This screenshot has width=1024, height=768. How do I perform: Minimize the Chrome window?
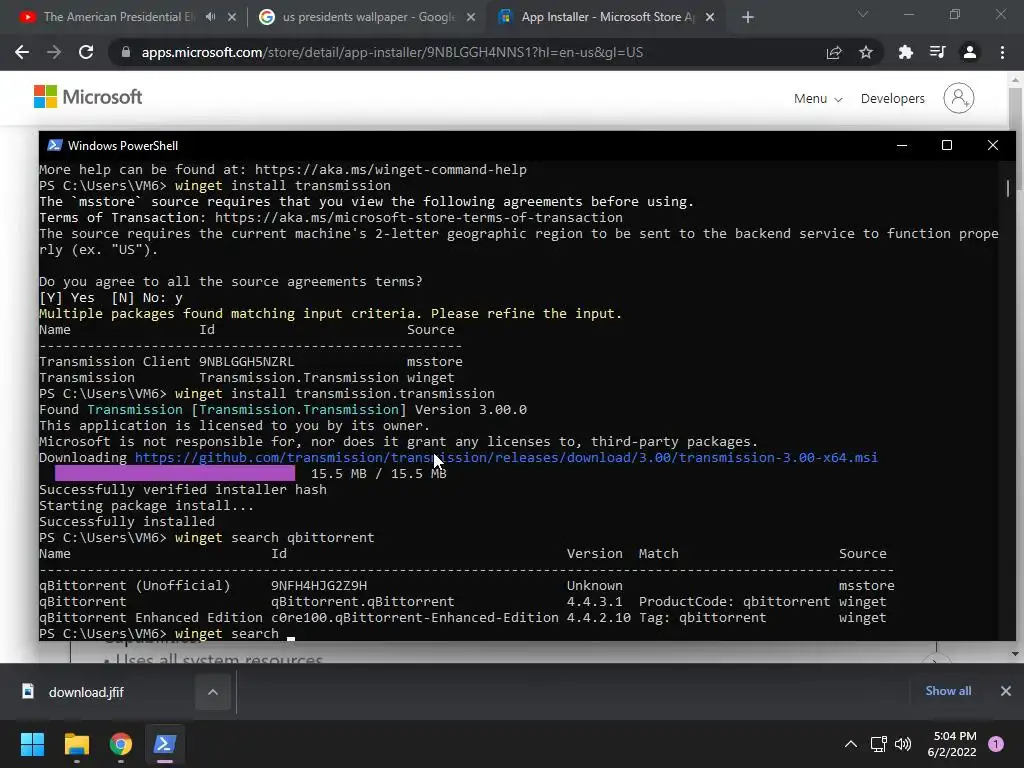[x=908, y=14]
